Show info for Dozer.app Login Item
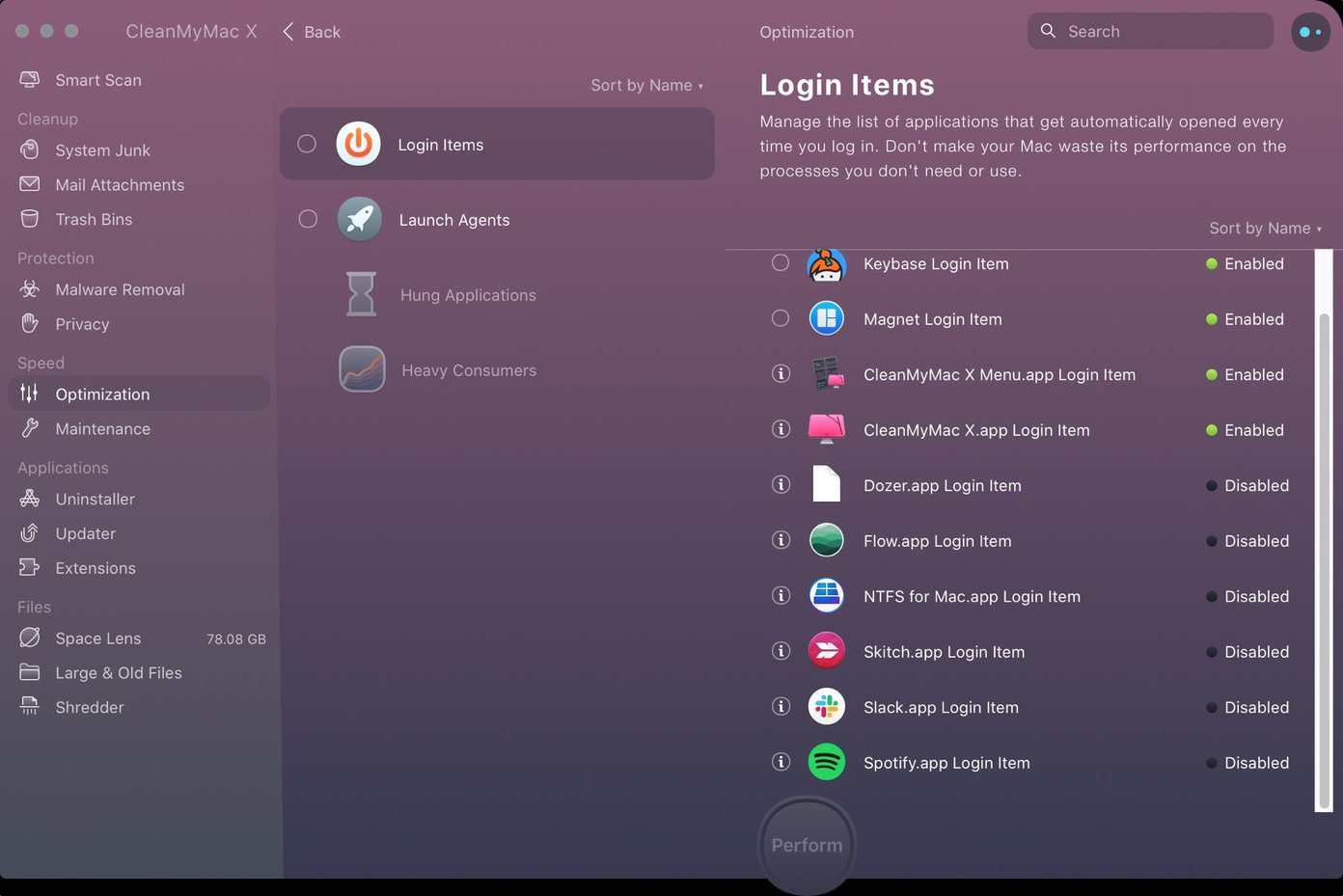This screenshot has width=1343, height=896. tap(781, 484)
